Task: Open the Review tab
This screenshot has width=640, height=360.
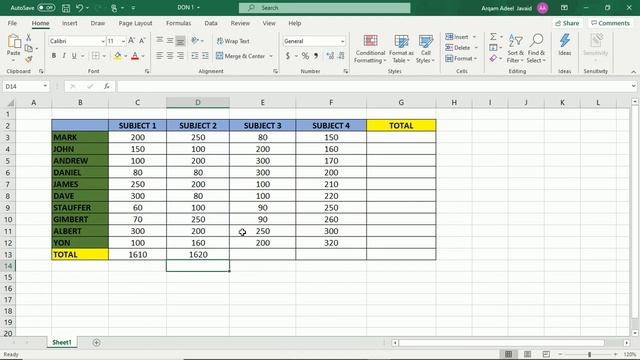Action: (240, 23)
